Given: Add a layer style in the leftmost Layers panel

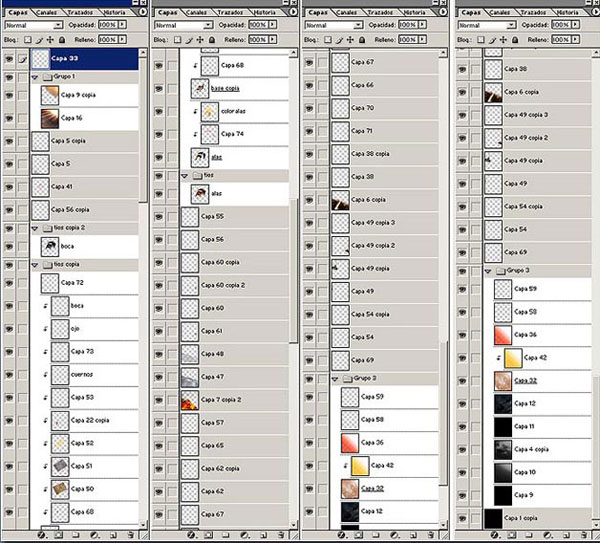Looking at the screenshot, I should (41, 535).
